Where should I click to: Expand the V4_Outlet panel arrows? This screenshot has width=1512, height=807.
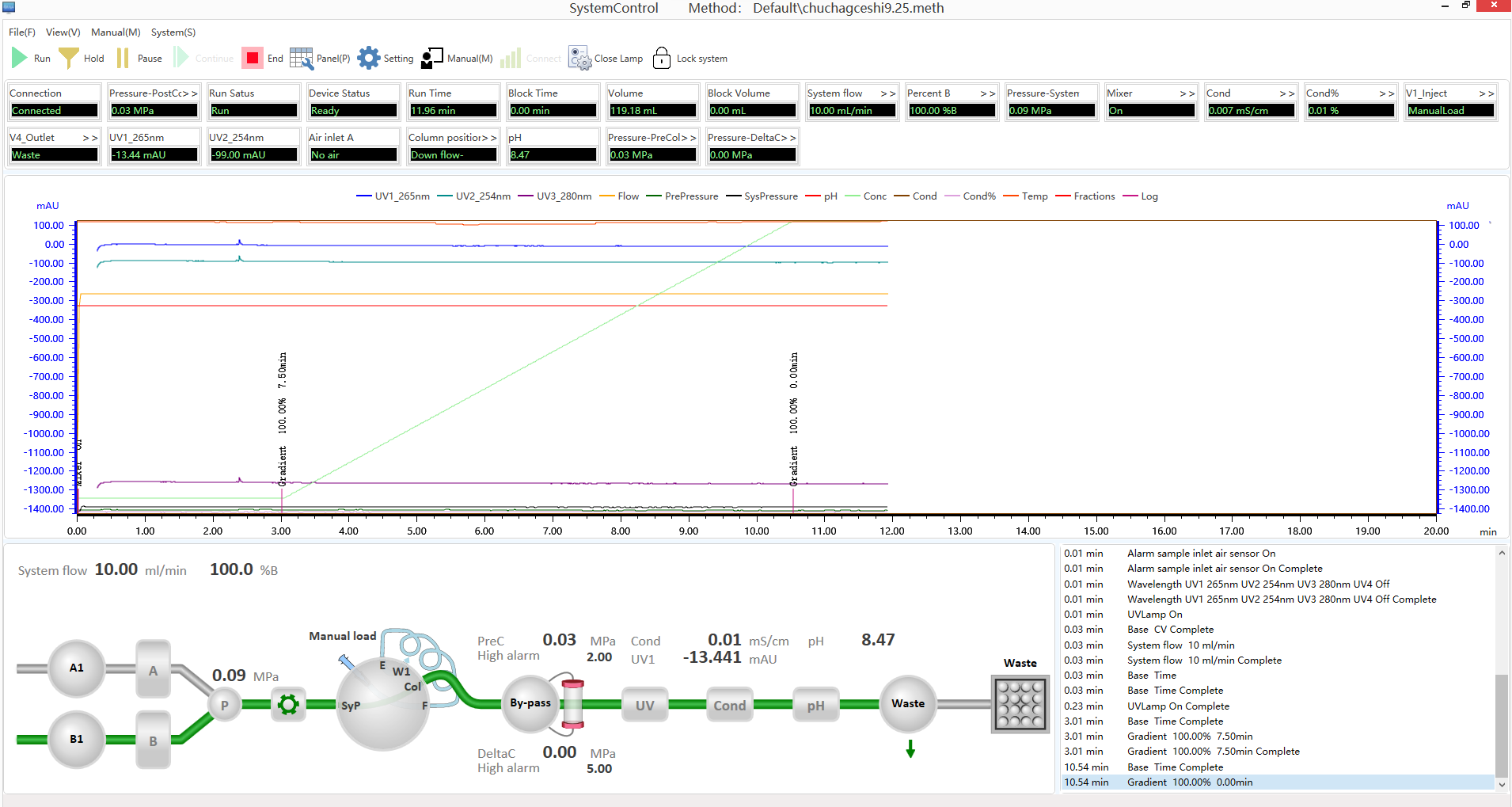pos(90,138)
